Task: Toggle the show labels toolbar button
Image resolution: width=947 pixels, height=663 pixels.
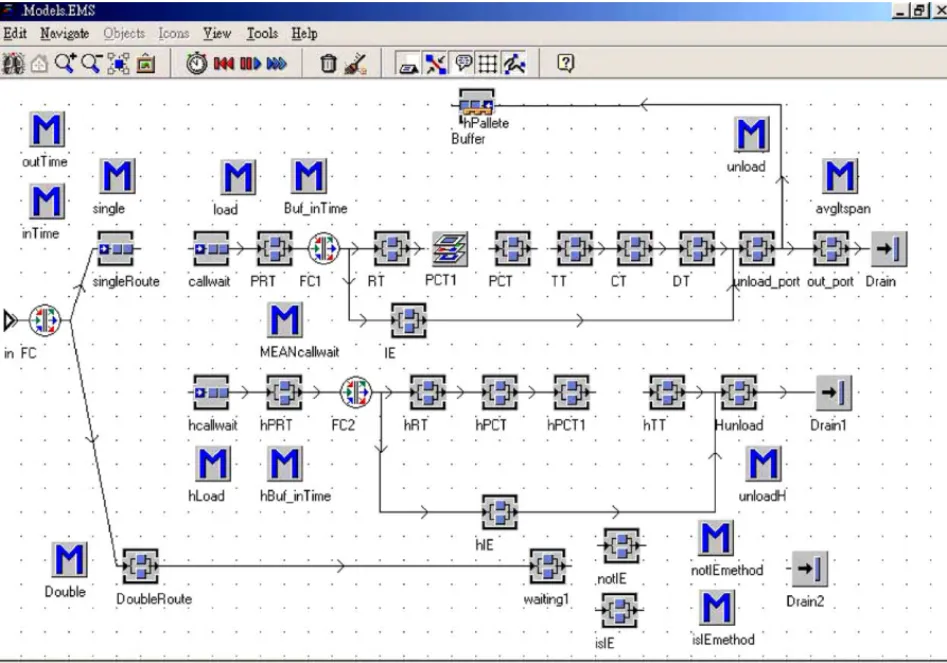Action: tap(409, 63)
